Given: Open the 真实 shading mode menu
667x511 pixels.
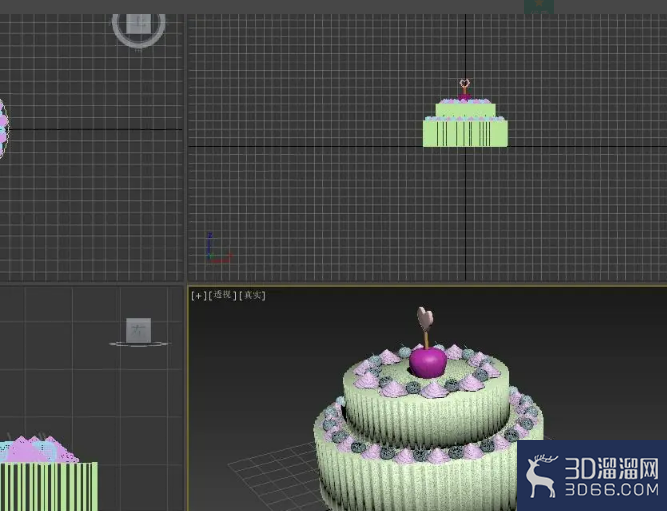Looking at the screenshot, I should [252, 295].
